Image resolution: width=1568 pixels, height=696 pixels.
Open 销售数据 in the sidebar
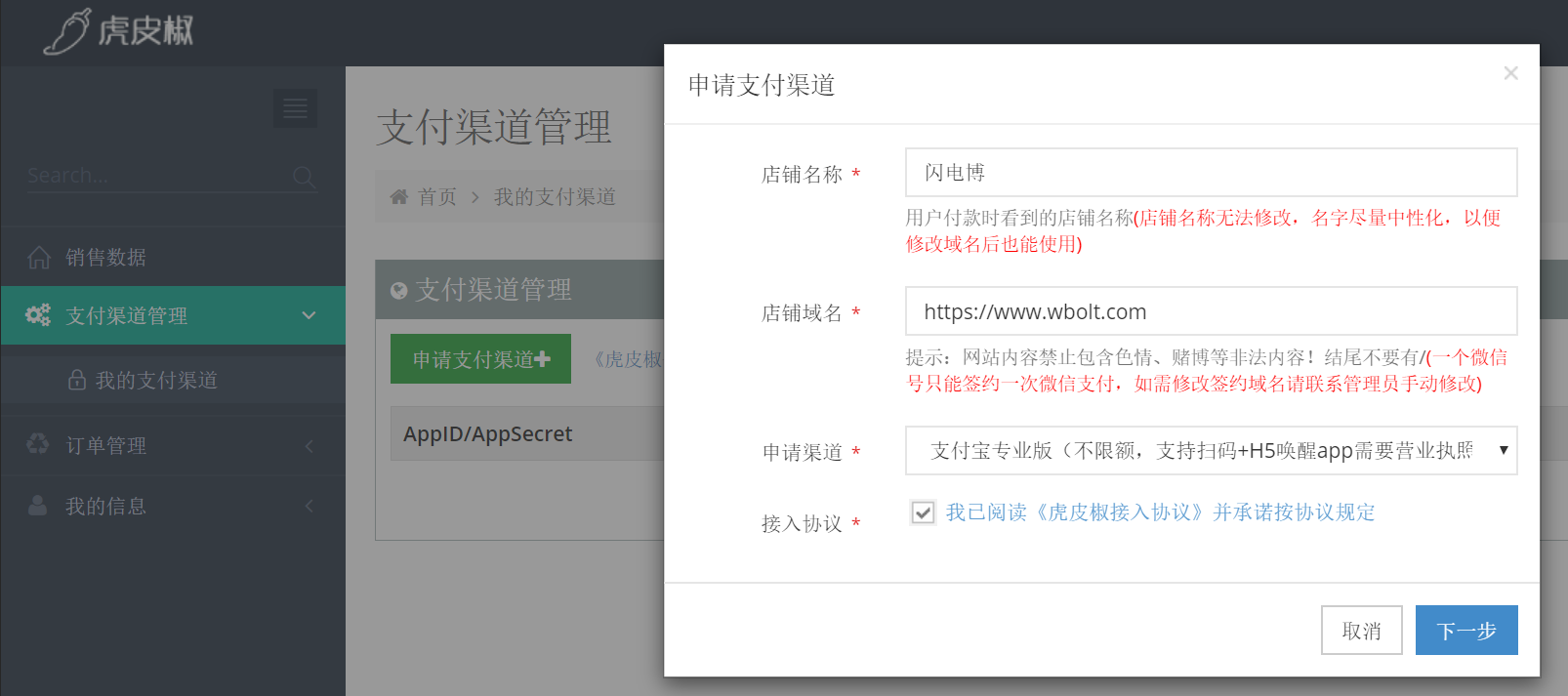[x=173, y=257]
